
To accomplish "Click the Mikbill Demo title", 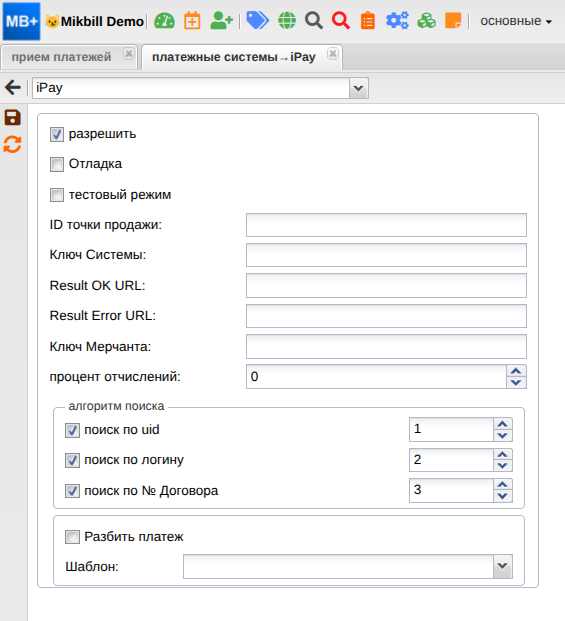I will (103, 21).
